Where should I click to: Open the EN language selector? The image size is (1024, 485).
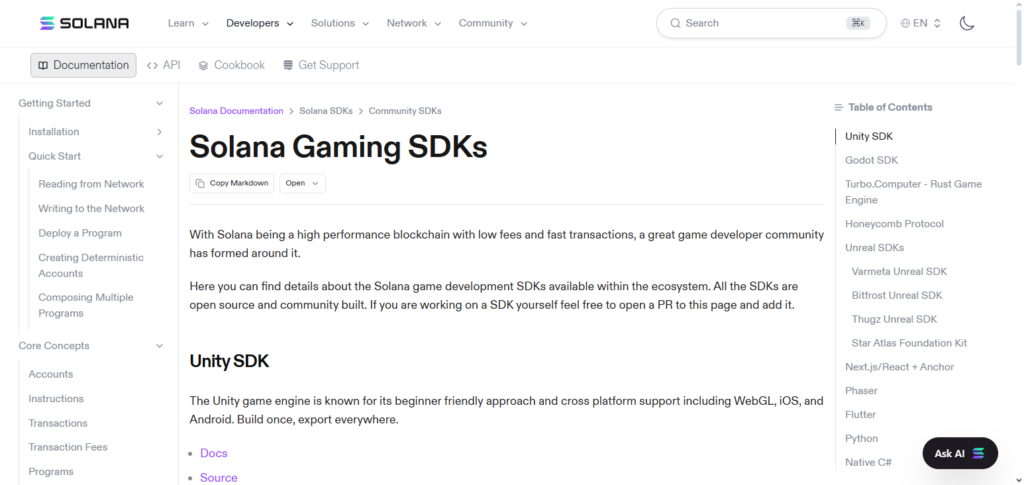tap(921, 23)
